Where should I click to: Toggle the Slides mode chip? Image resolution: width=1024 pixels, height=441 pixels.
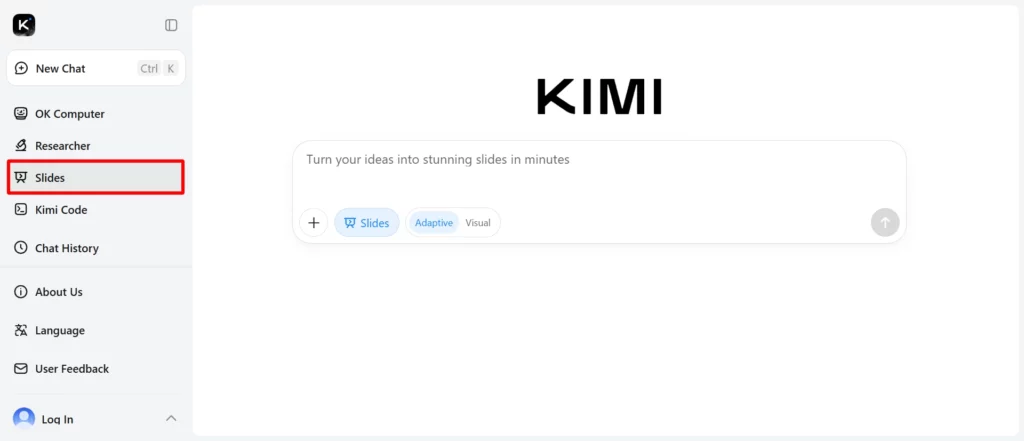pyautogui.click(x=366, y=223)
